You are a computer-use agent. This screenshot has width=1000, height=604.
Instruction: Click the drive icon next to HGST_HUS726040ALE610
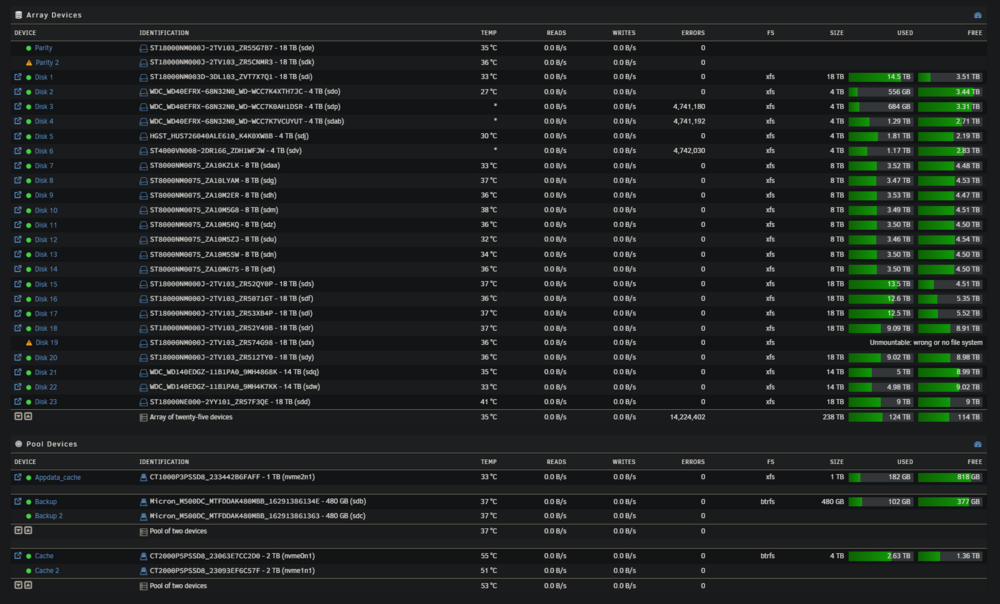143,136
